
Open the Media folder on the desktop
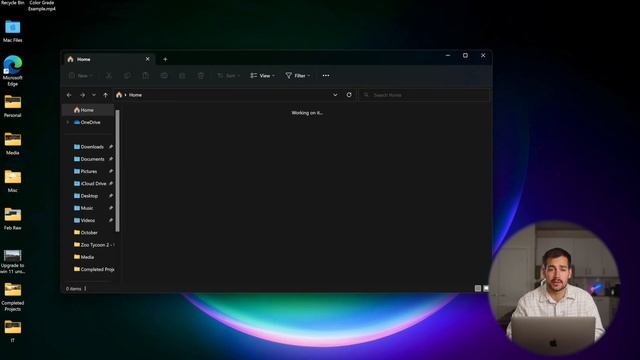coord(13,144)
